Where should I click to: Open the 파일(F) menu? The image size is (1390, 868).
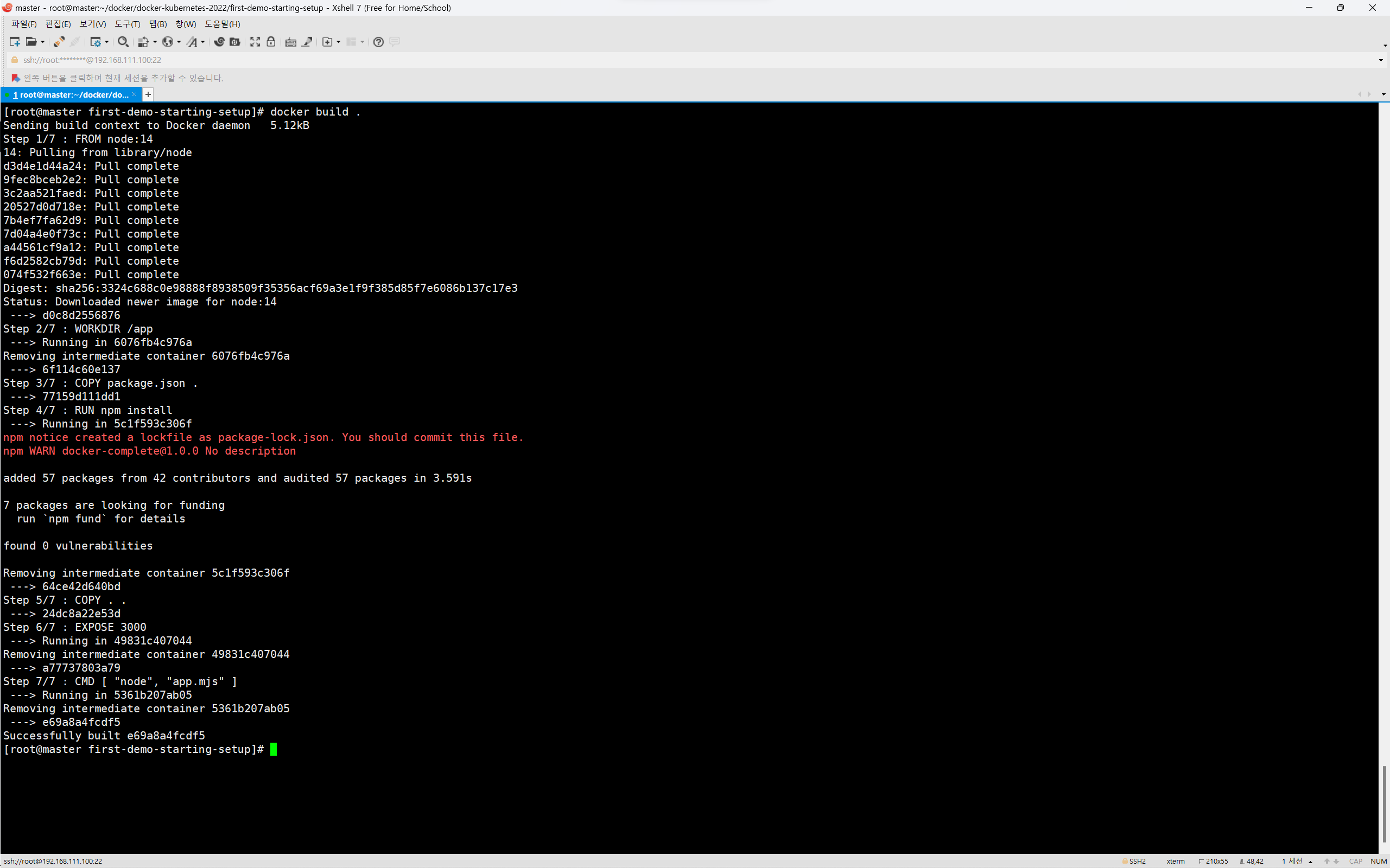point(23,24)
